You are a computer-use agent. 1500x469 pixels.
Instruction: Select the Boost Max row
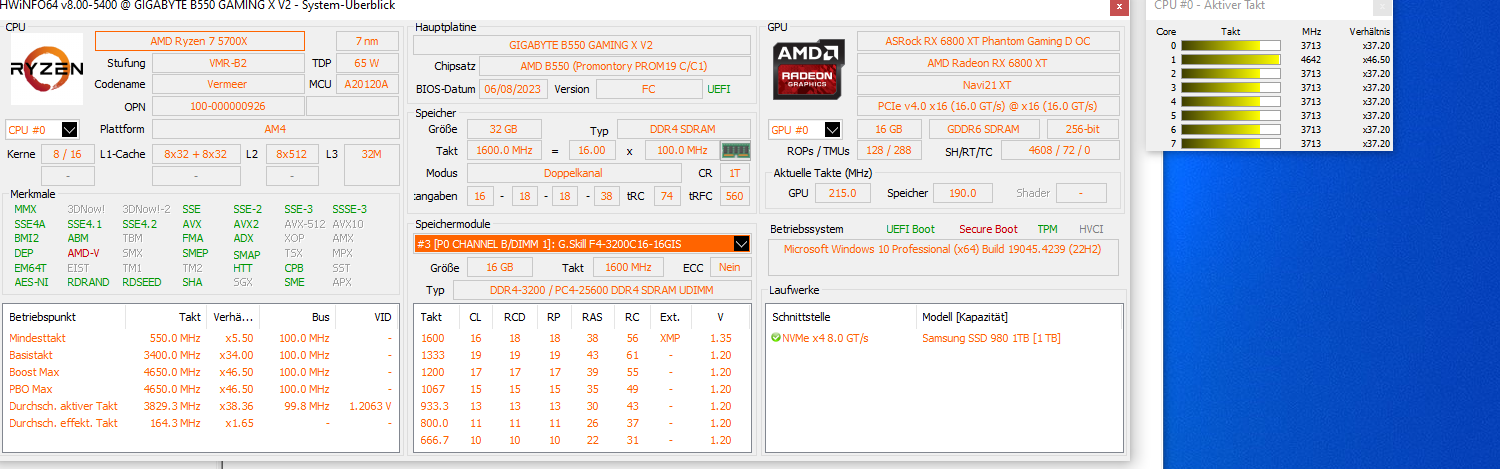pyautogui.click(x=200, y=372)
